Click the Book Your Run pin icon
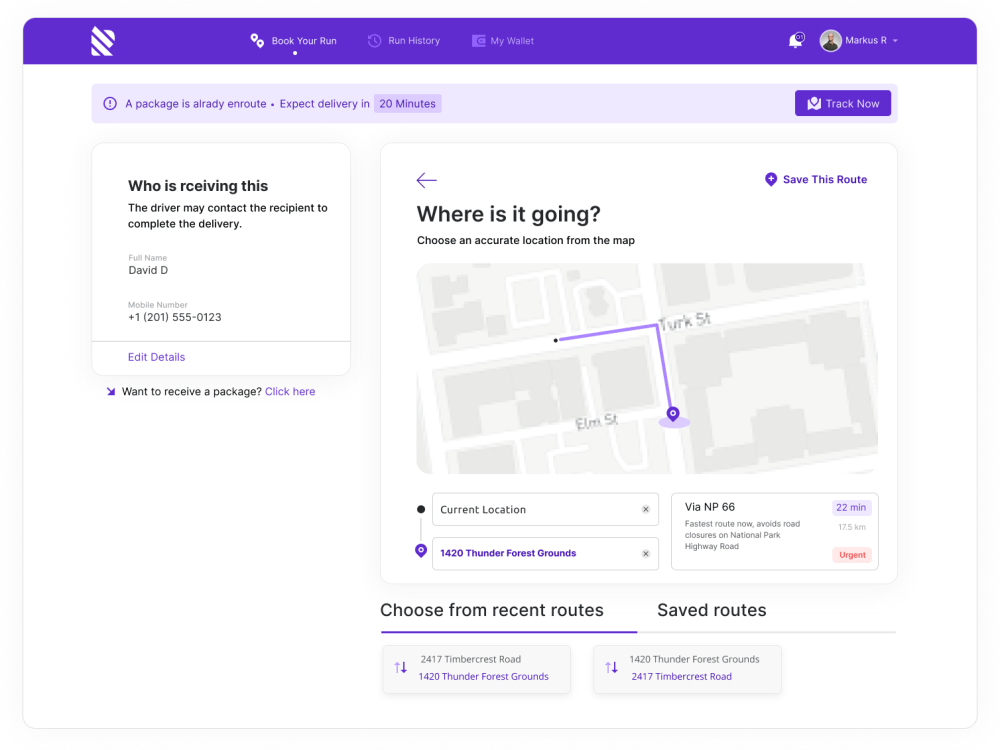Screen dimensions: 1000x750 pyautogui.click(x=257, y=41)
